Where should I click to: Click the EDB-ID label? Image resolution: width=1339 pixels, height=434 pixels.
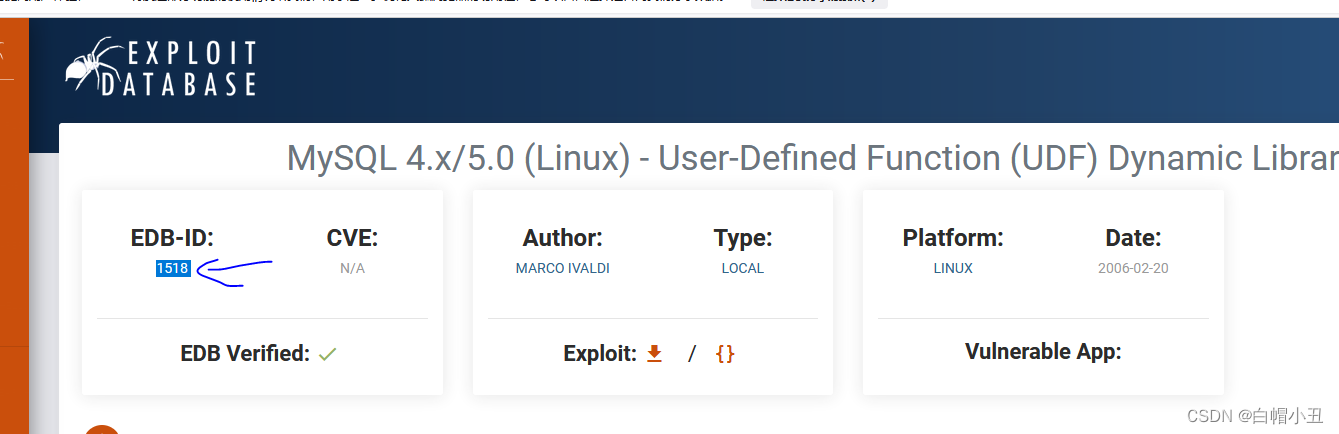172,238
